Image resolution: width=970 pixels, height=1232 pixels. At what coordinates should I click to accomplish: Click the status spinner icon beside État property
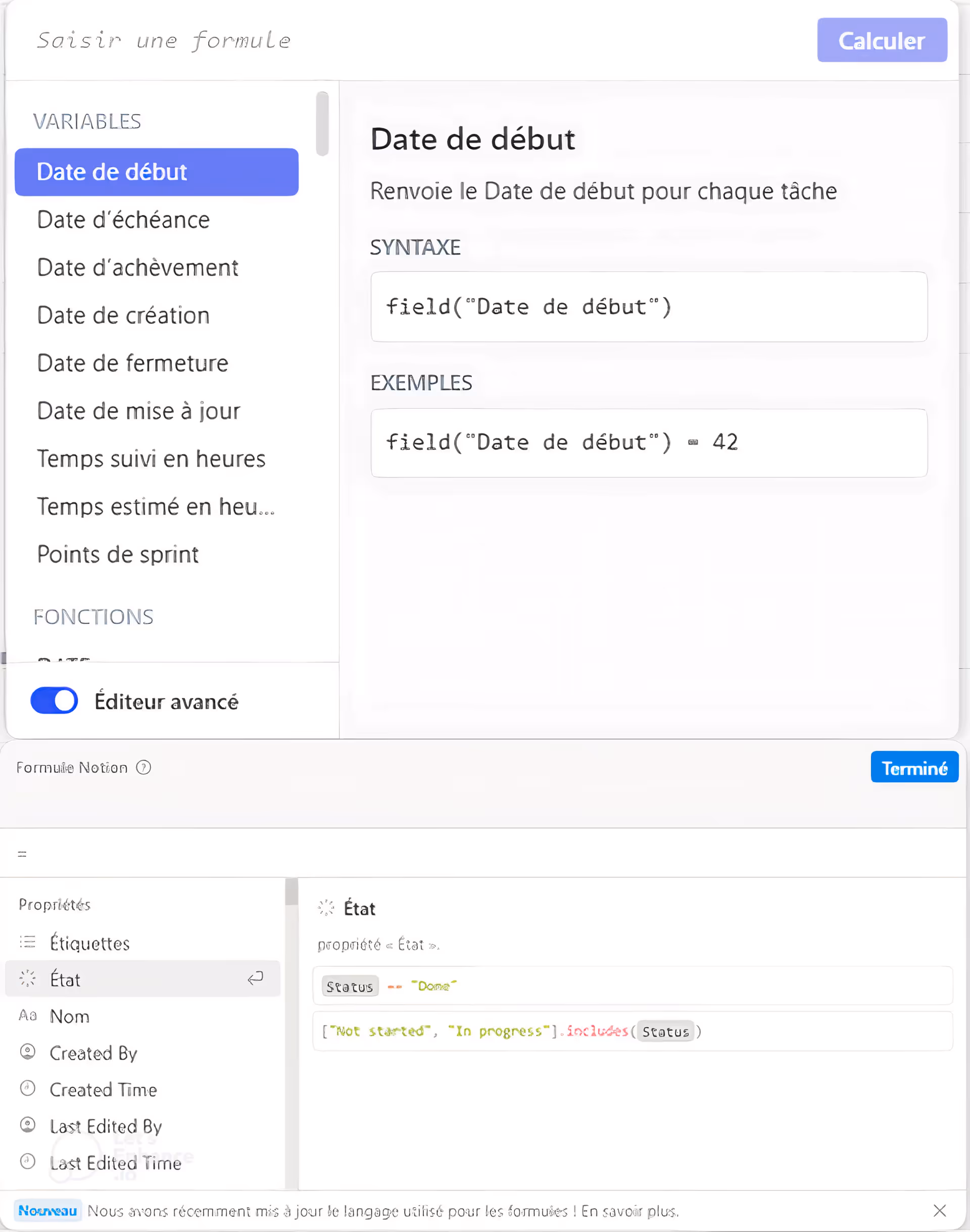point(27,979)
